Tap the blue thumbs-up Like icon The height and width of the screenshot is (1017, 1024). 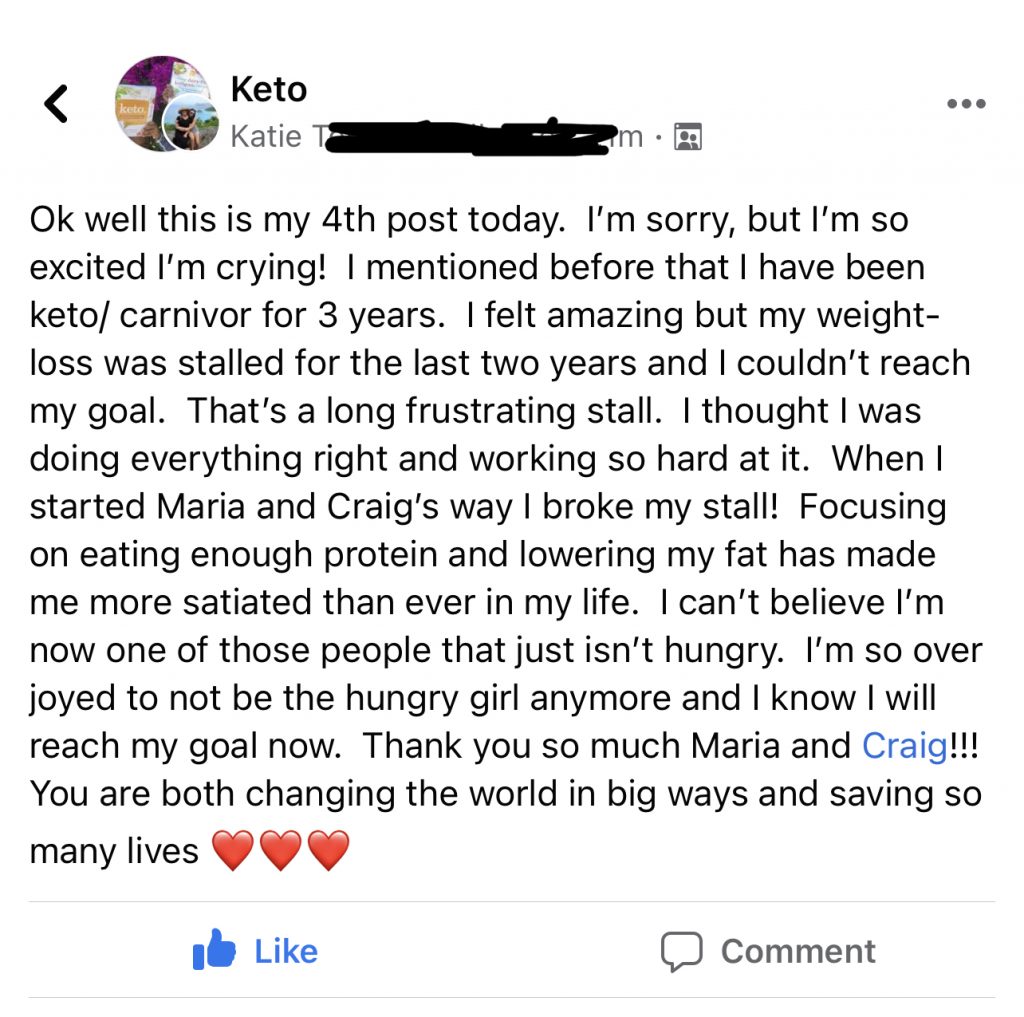pos(214,950)
